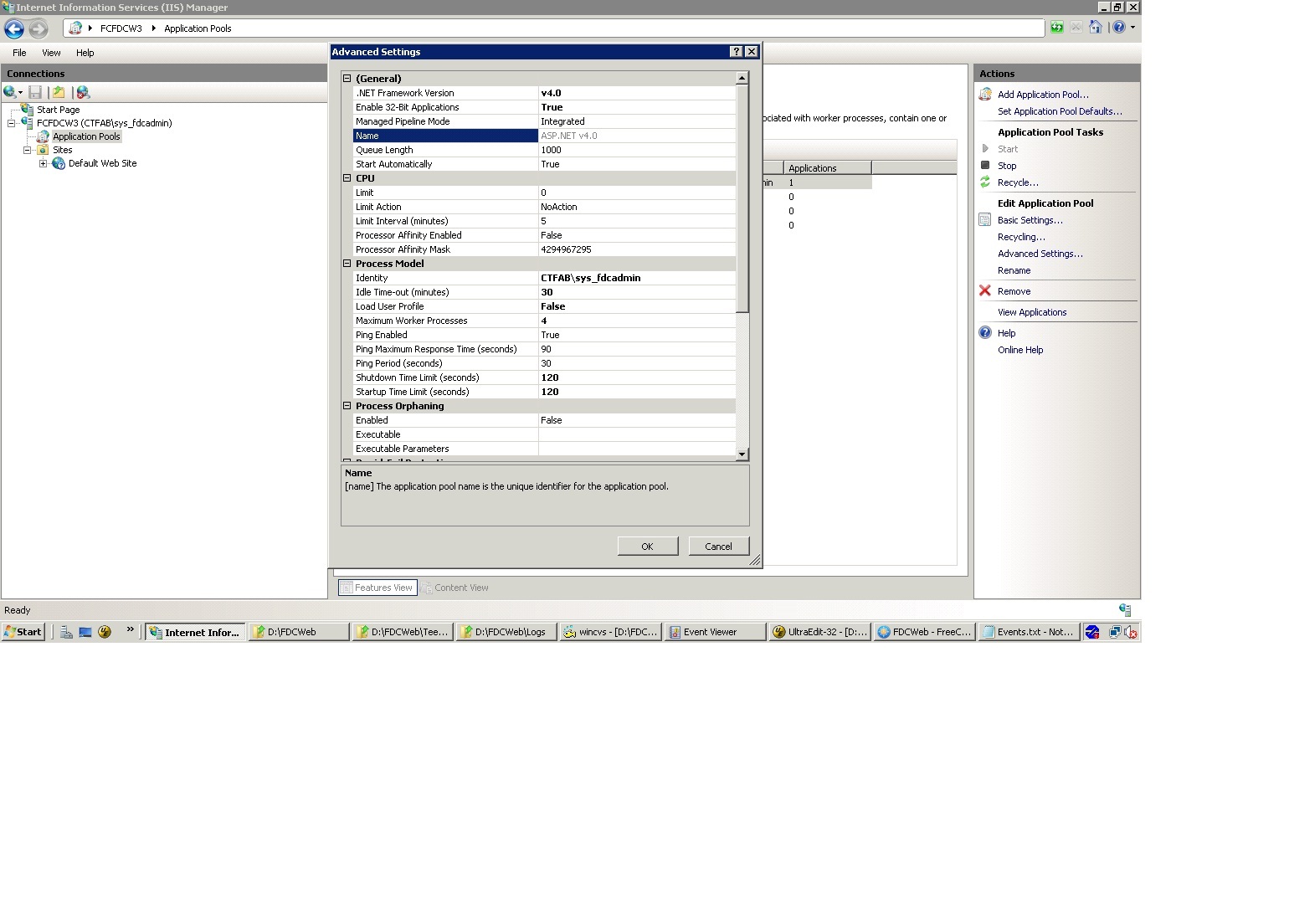Click the Windows Start button
The image size is (1289, 924).
23,632
